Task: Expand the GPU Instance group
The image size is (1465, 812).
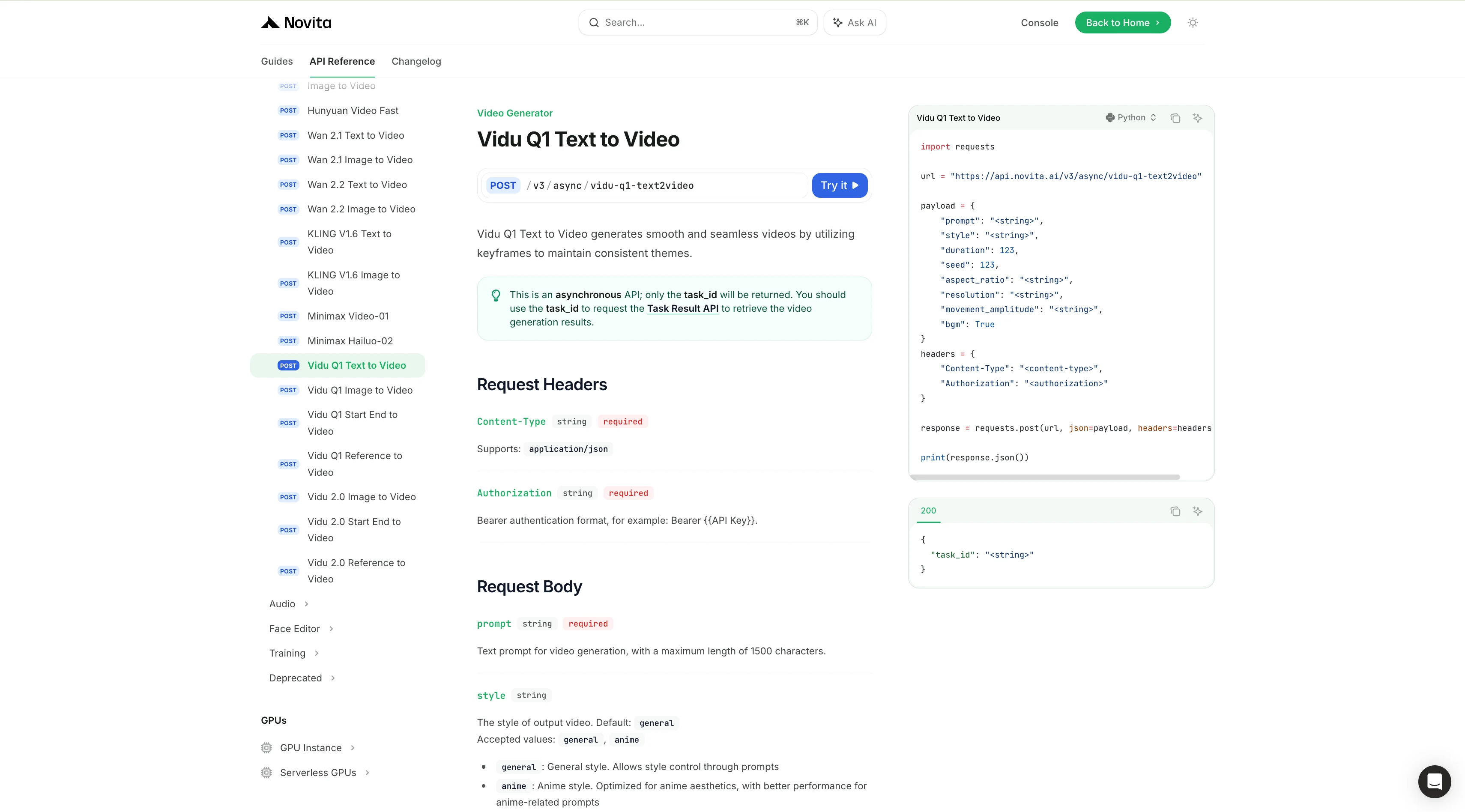Action: (353, 748)
